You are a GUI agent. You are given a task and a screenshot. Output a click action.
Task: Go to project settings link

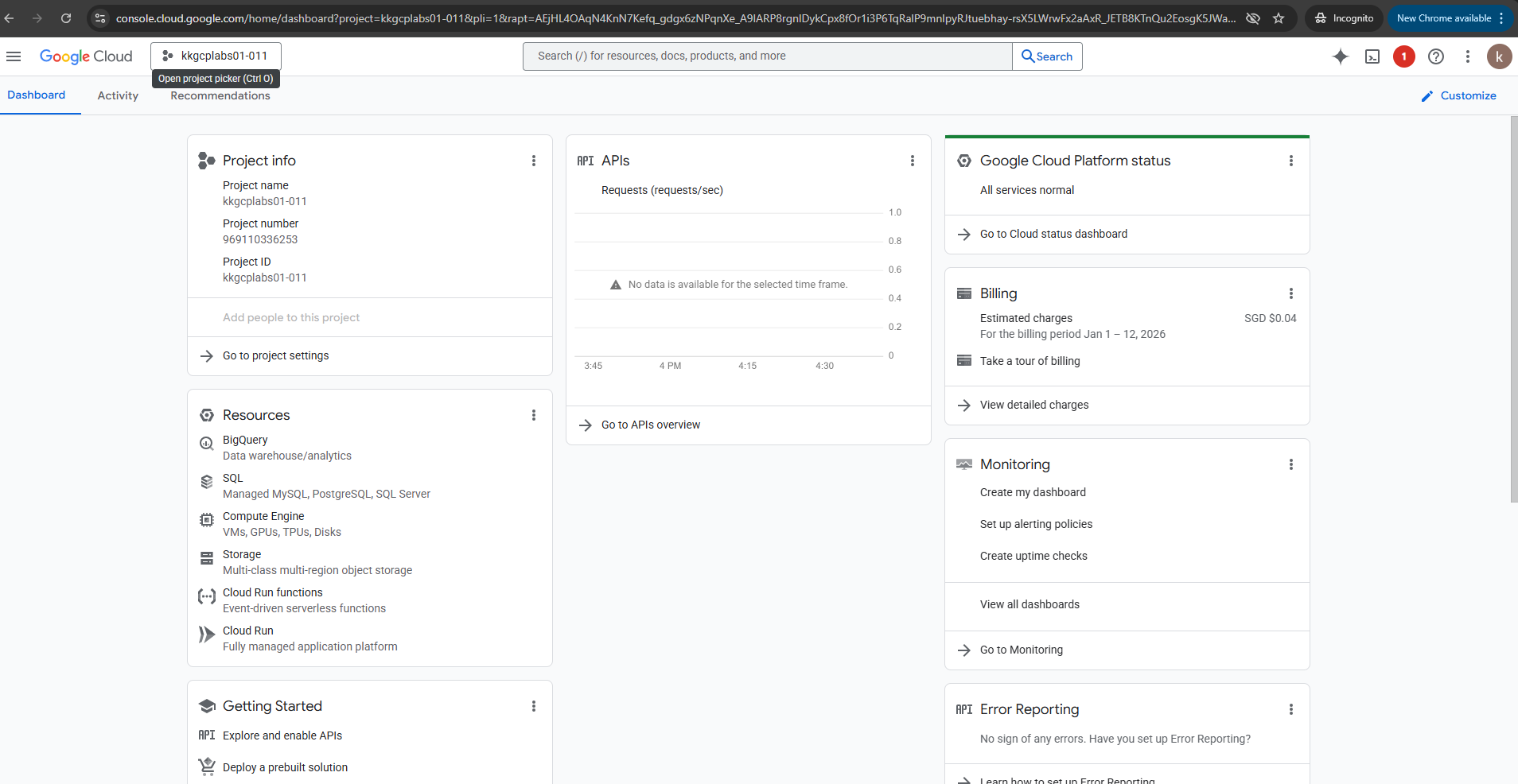tap(275, 355)
